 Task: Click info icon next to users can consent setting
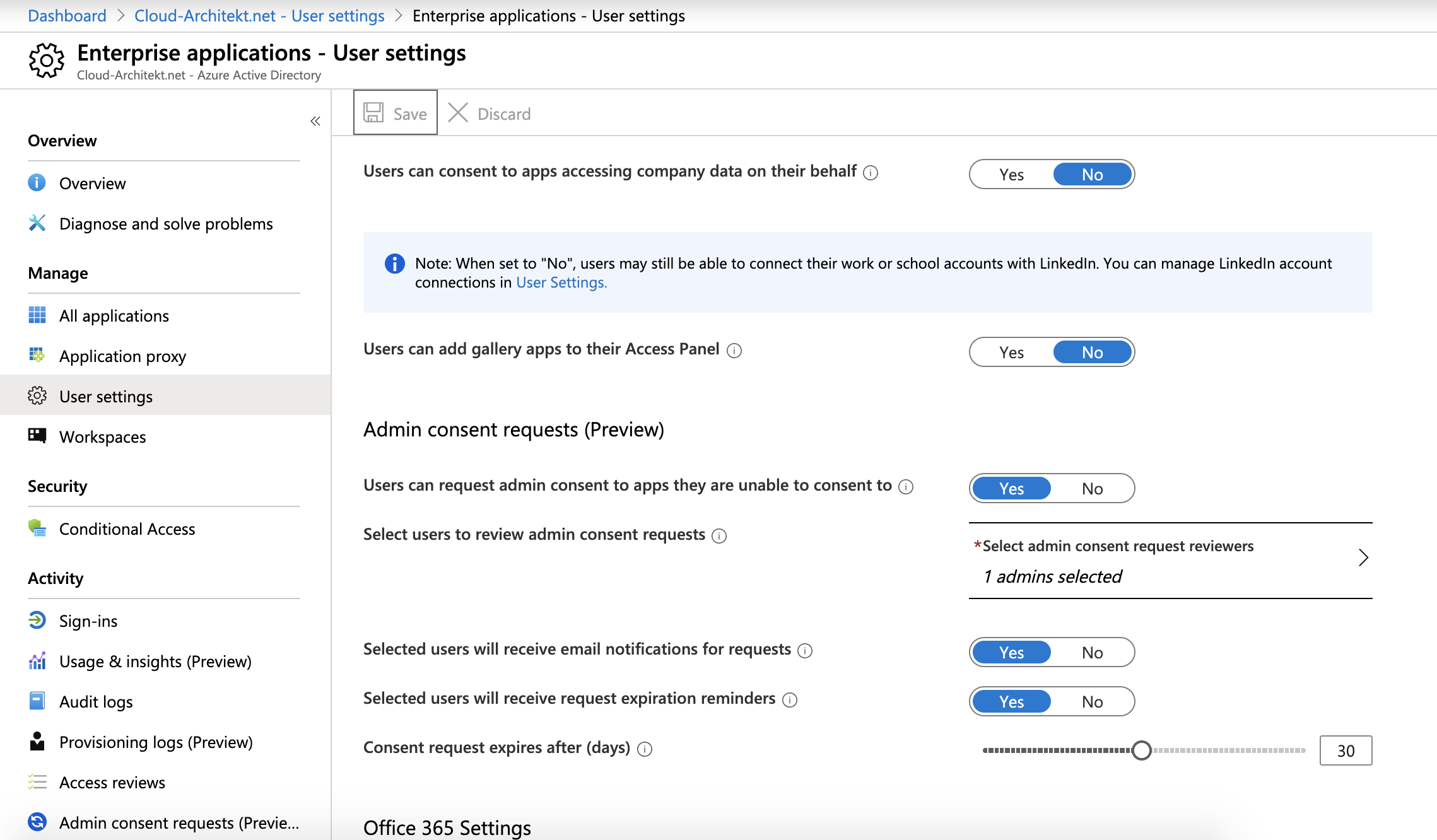[871, 173]
